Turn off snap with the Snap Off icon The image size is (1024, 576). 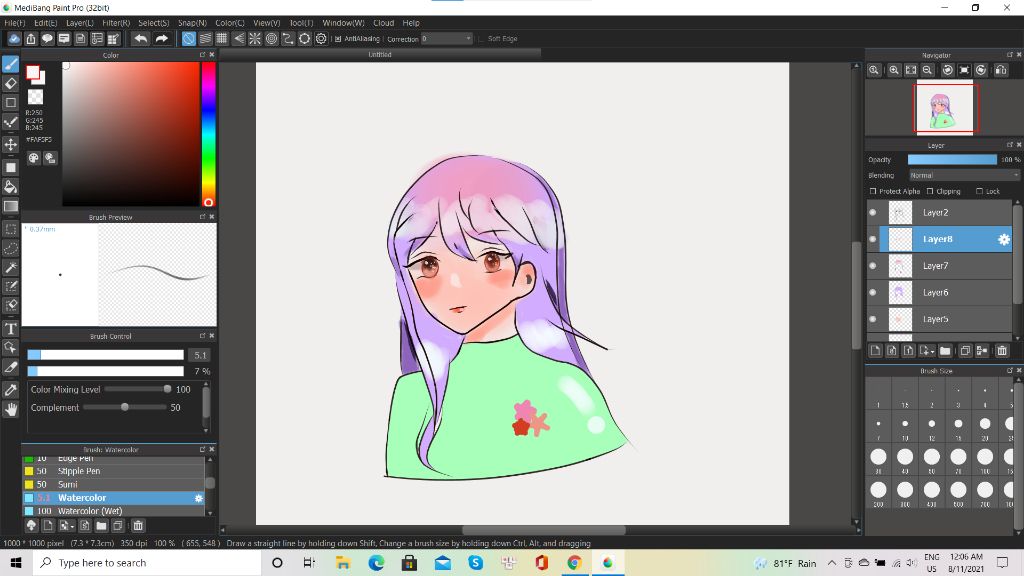coord(188,39)
